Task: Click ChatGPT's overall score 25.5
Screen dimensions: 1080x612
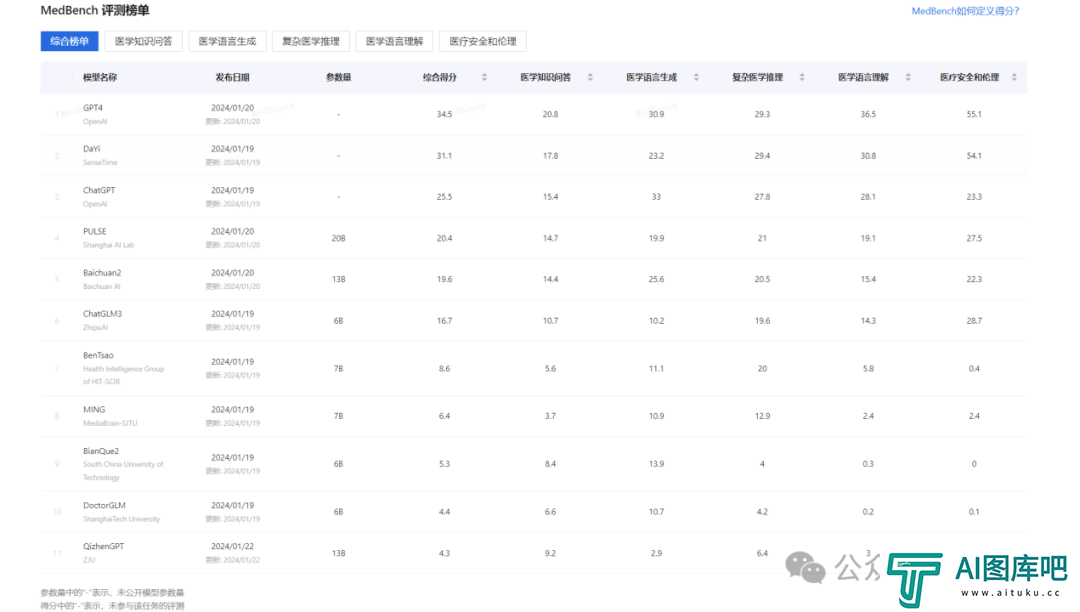Action: tap(444, 197)
